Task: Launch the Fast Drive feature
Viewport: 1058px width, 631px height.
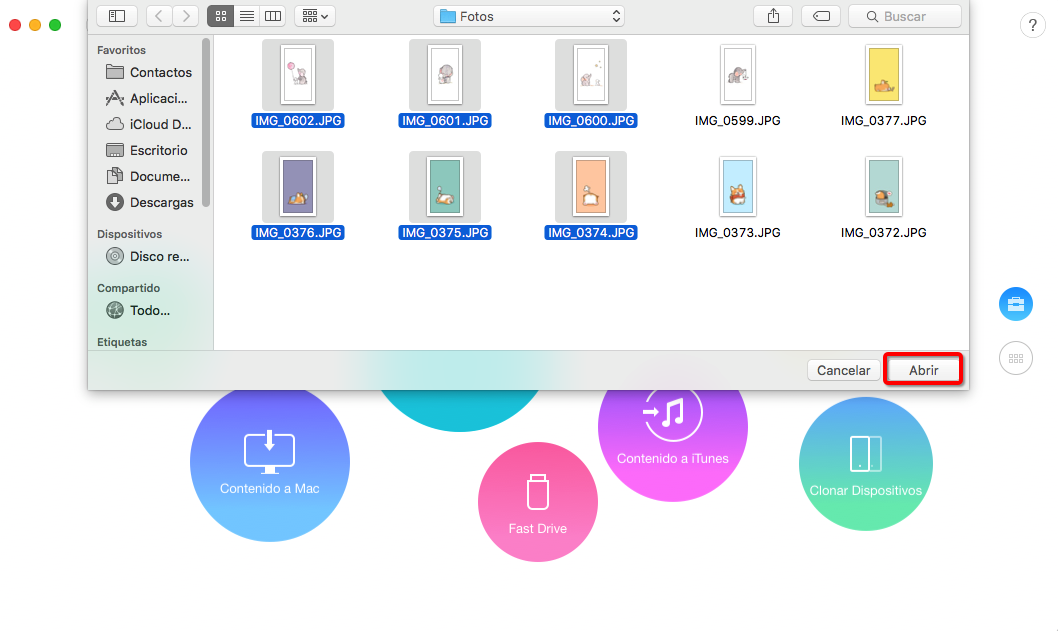Action: [x=538, y=502]
